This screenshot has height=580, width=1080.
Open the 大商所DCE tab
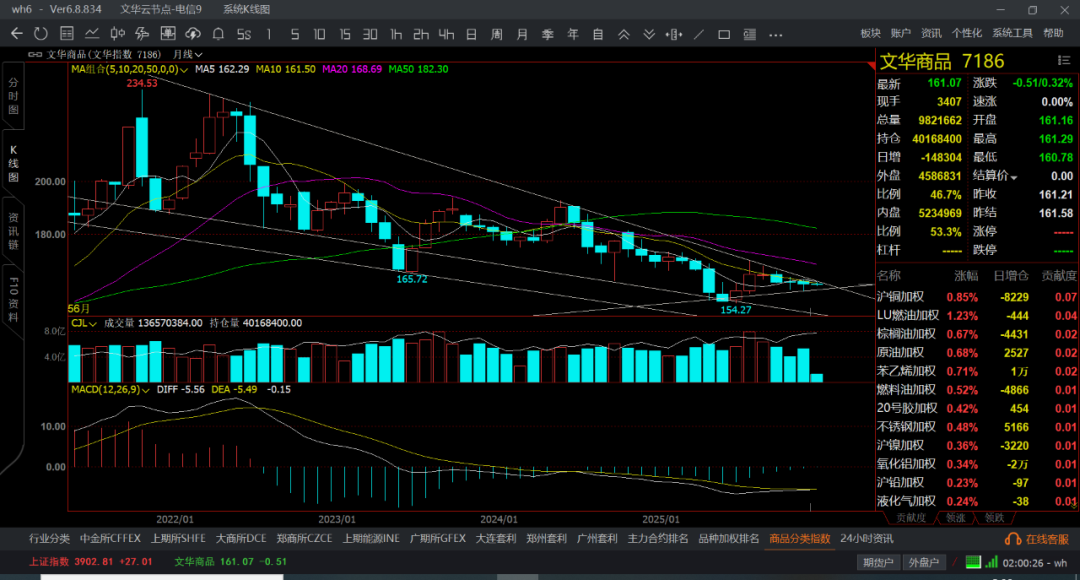pos(241,539)
